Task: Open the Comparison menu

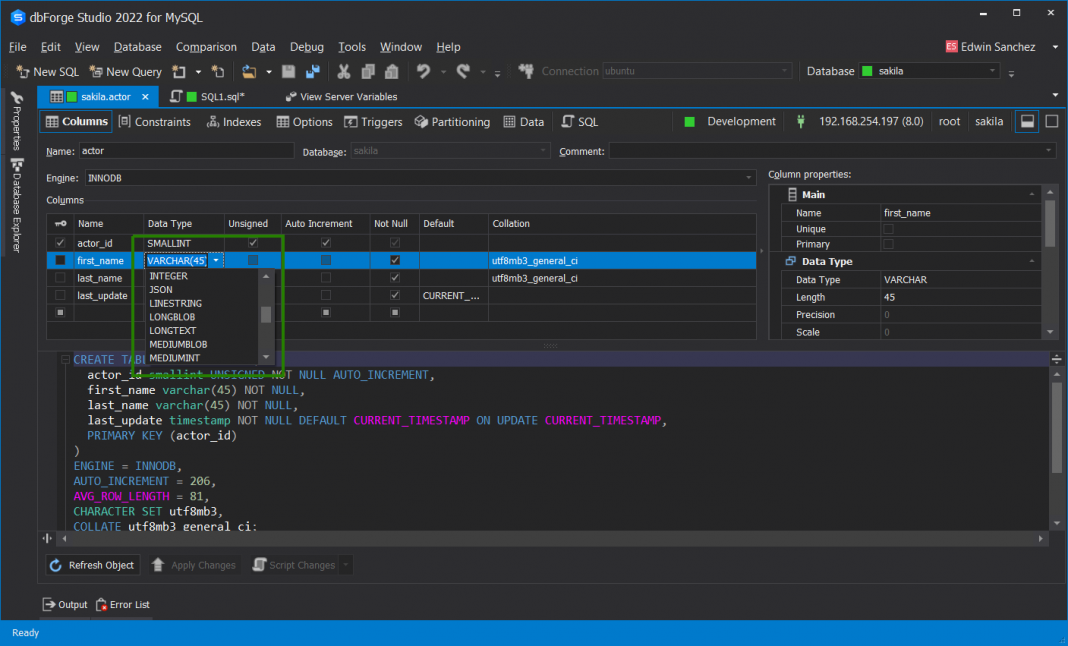Action: click(x=206, y=47)
